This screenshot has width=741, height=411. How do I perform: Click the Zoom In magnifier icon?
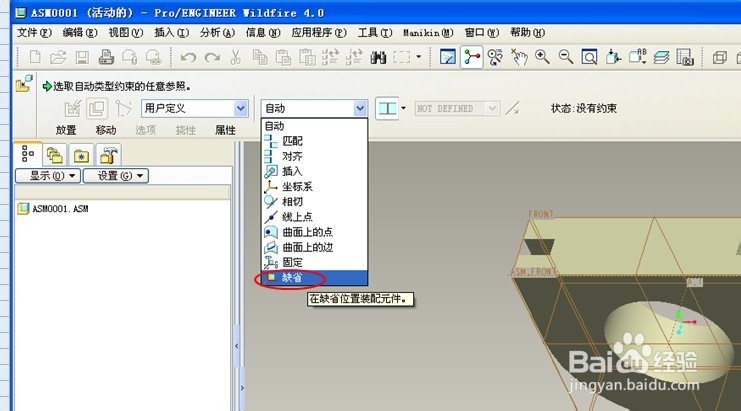point(542,57)
